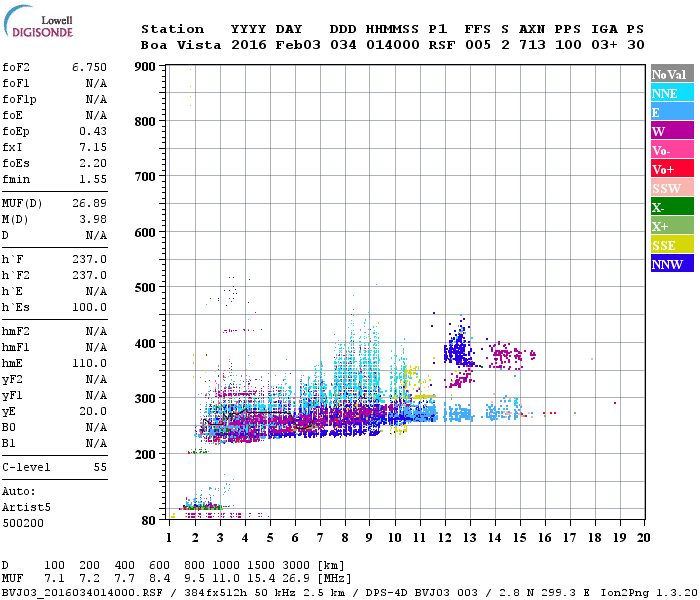Click the Boa Vista station name

[181, 45]
